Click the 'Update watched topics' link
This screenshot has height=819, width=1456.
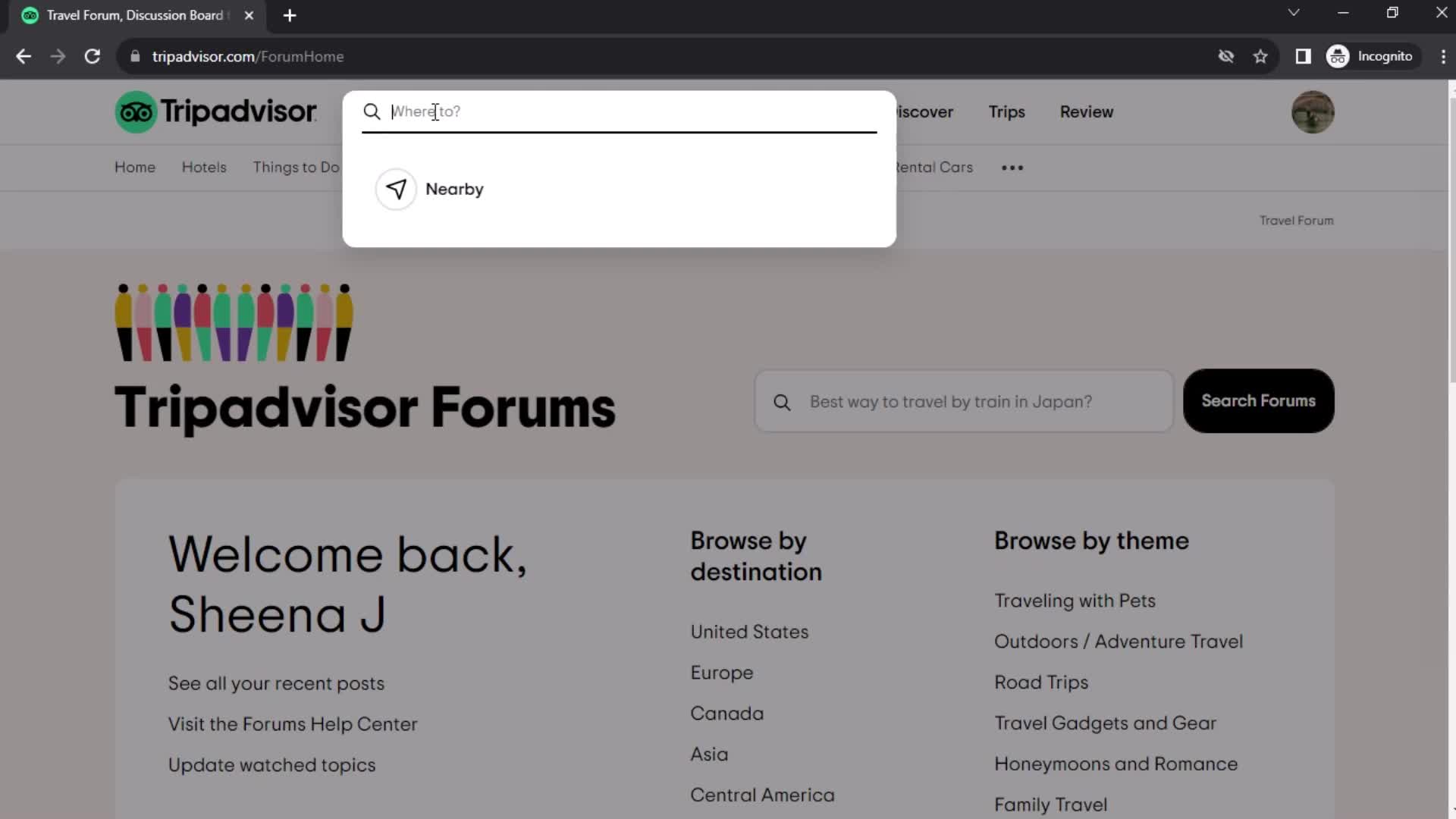(272, 765)
